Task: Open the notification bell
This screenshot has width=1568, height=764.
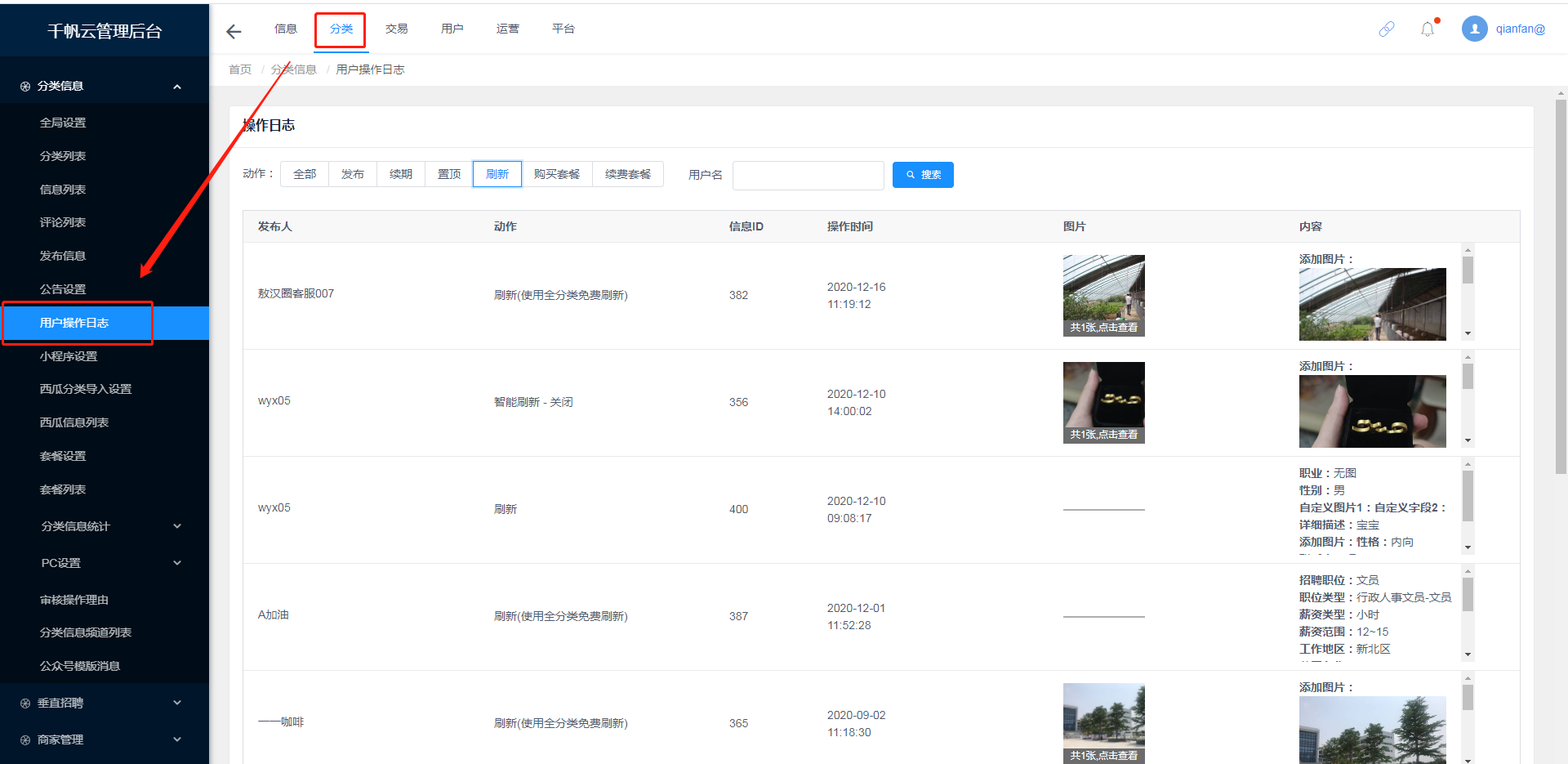Action: (x=1428, y=29)
